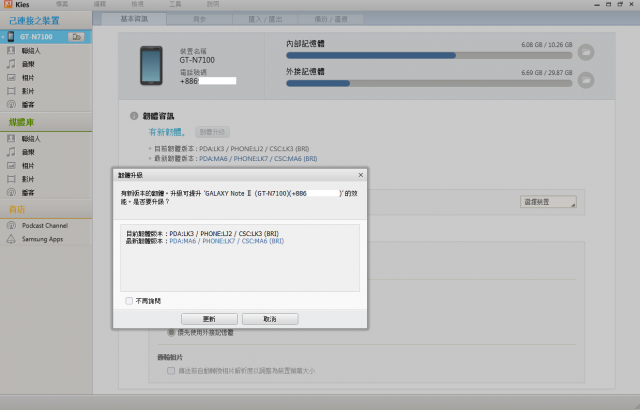The height and width of the screenshot is (410, 640).
Task: Click the 取消 button in the dialog
Action: click(270, 319)
